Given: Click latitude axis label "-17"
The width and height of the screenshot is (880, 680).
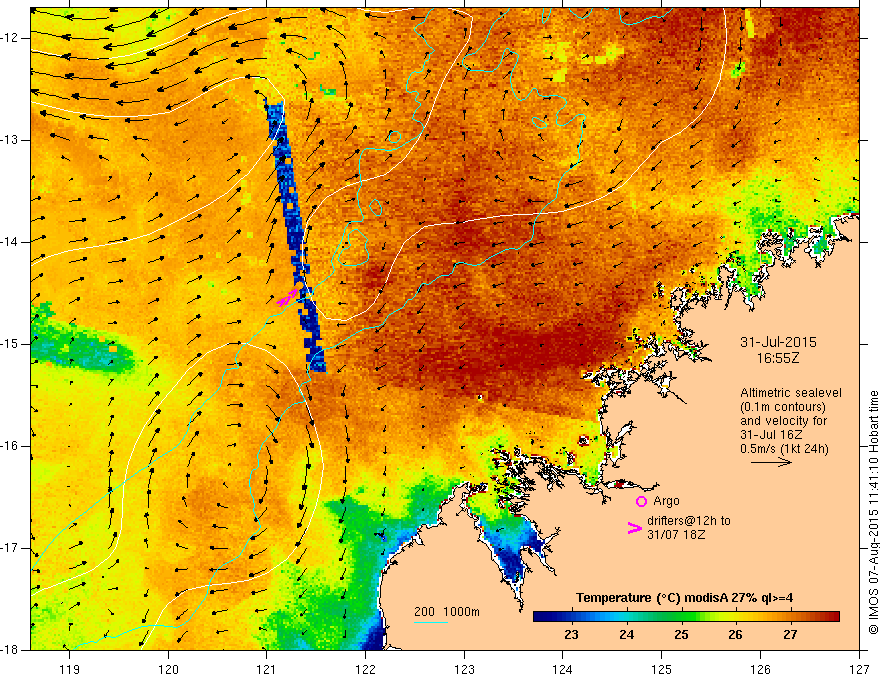Looking at the screenshot, I should [x=12, y=548].
